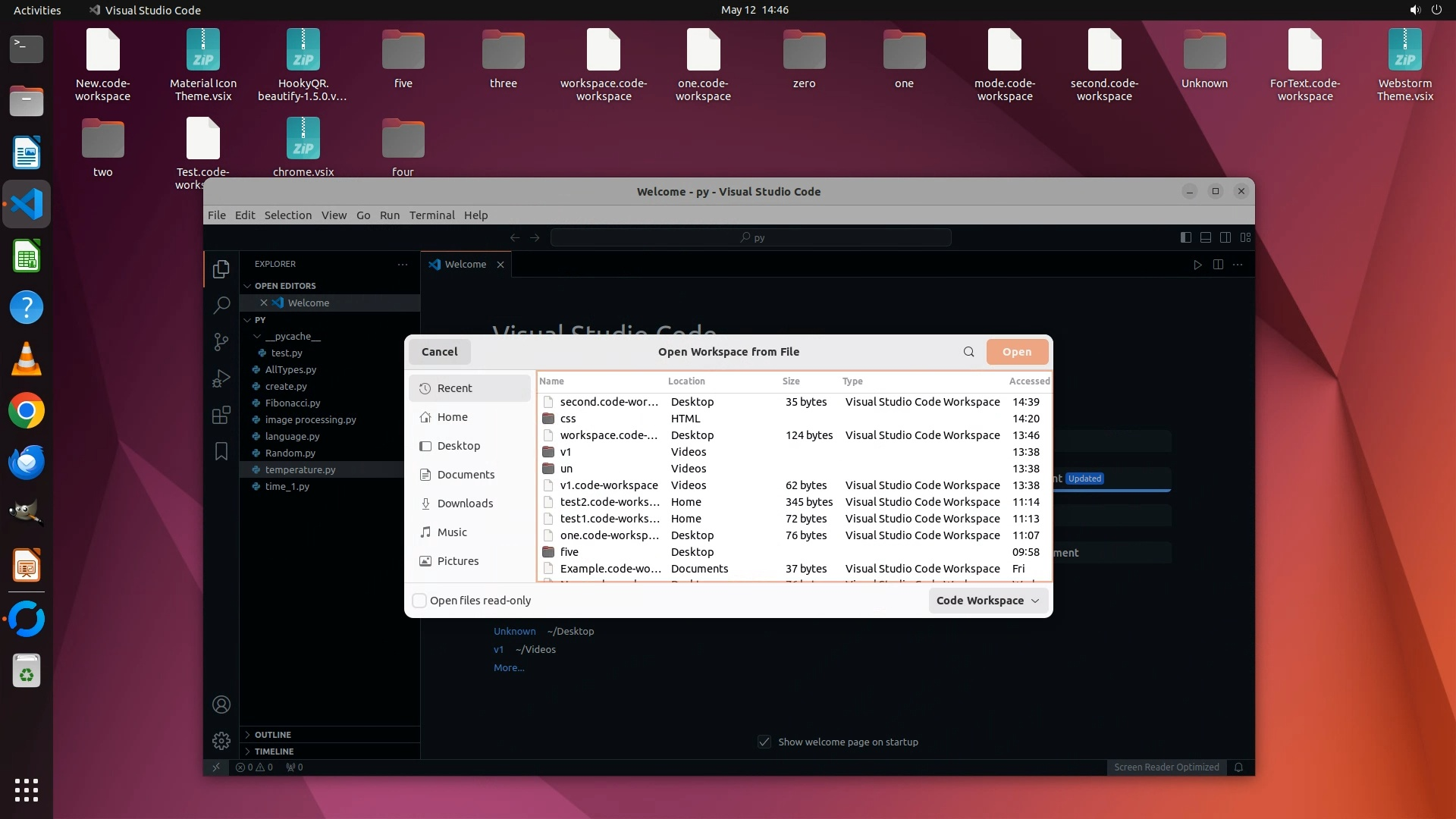This screenshot has height=819, width=1456.
Task: Expand the OUTLINE section
Action: click(x=273, y=735)
